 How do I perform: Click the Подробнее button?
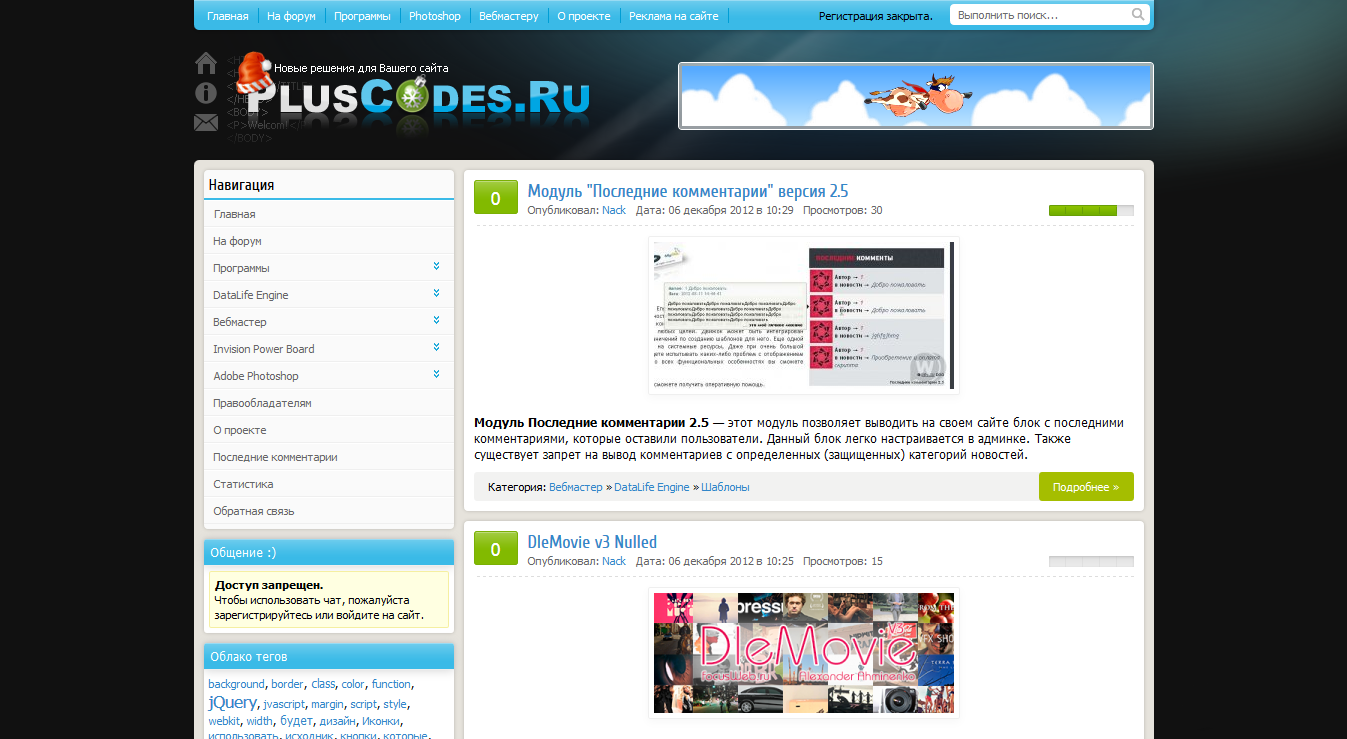(x=1085, y=487)
